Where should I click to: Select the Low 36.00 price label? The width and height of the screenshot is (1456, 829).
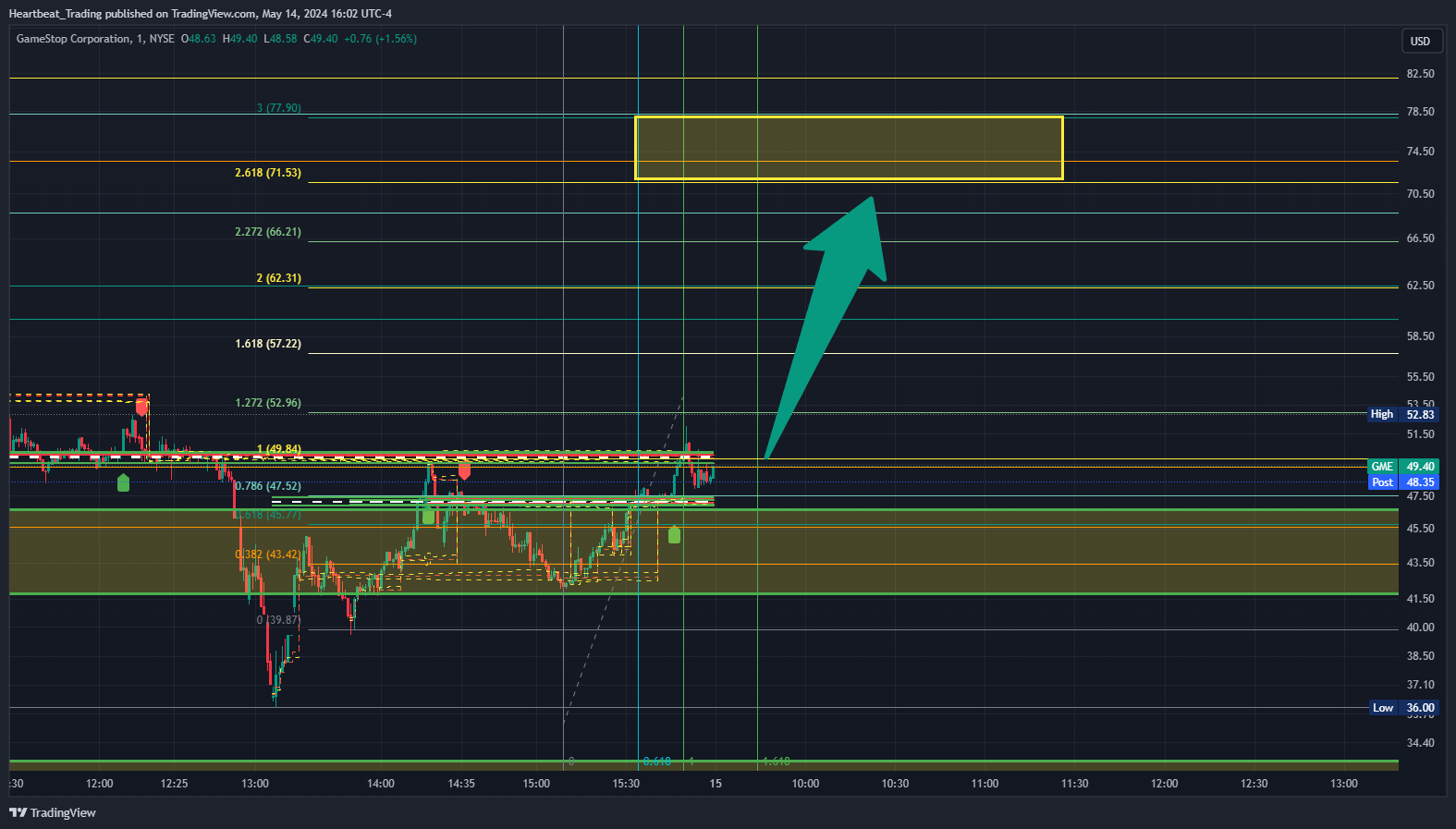point(1402,708)
